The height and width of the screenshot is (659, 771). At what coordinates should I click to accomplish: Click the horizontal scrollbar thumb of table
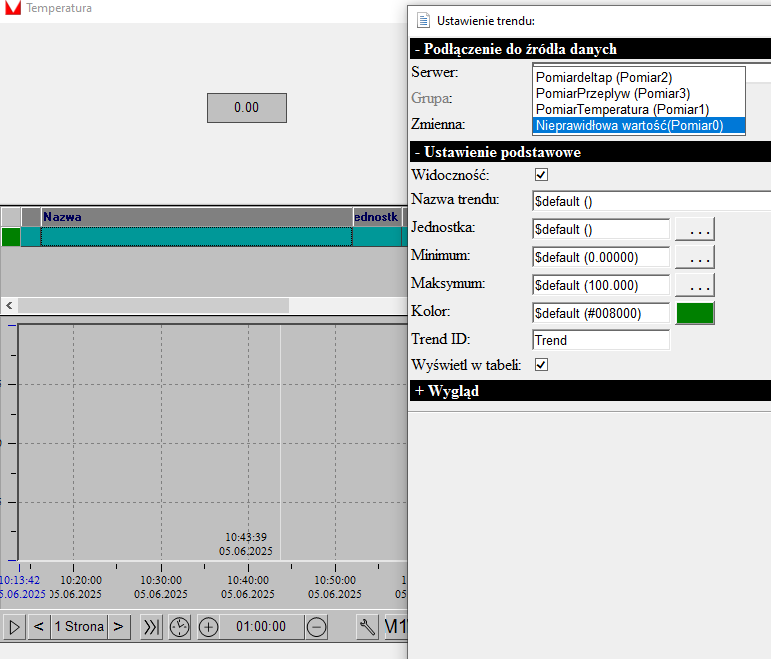point(153,305)
